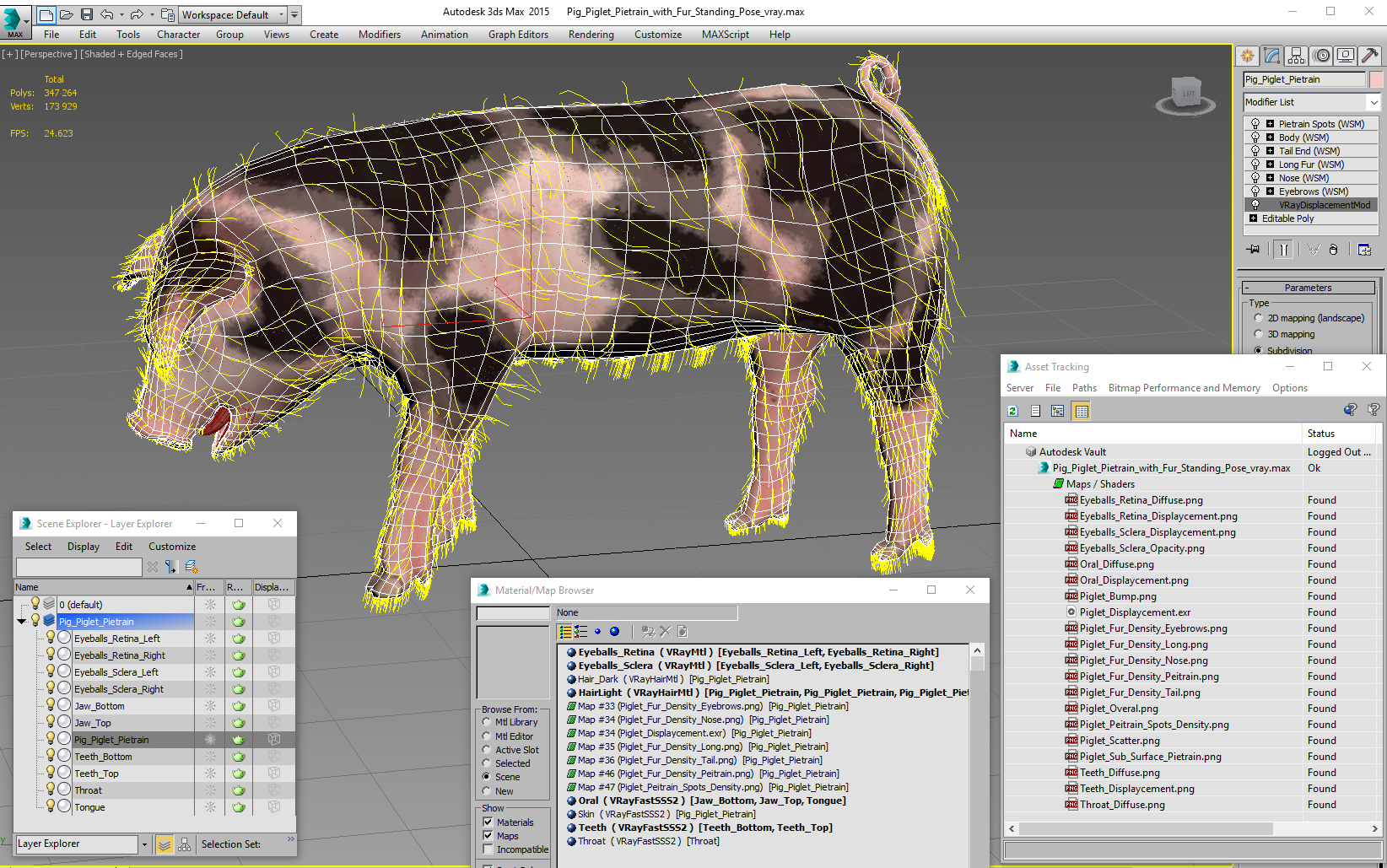Click the Name column header in Scene Explorer
The height and width of the screenshot is (868, 1387).
(x=104, y=587)
